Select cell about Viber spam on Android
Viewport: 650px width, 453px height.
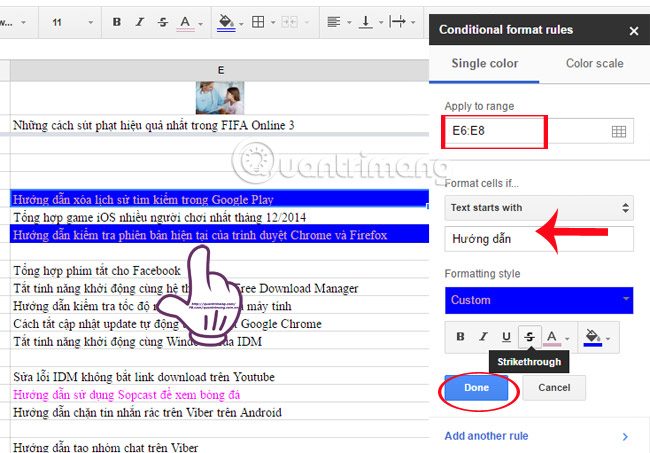[x=220, y=412]
